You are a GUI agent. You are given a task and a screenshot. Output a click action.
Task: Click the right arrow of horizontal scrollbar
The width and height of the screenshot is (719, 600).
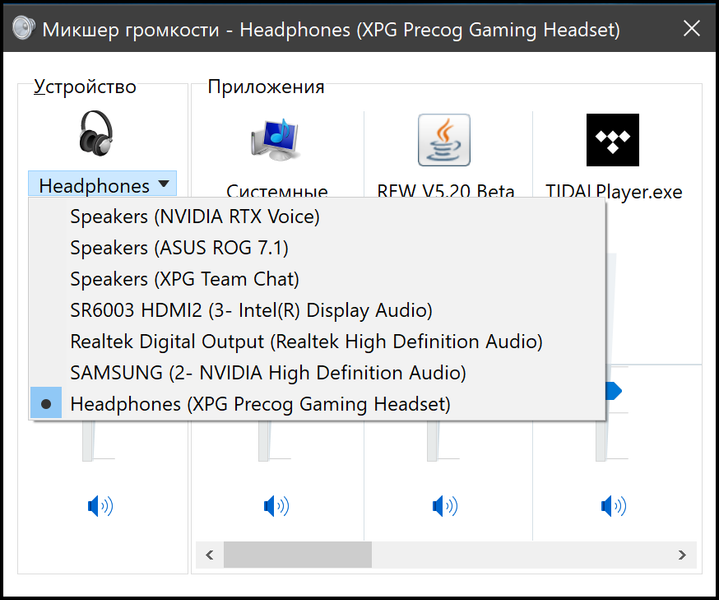(682, 555)
